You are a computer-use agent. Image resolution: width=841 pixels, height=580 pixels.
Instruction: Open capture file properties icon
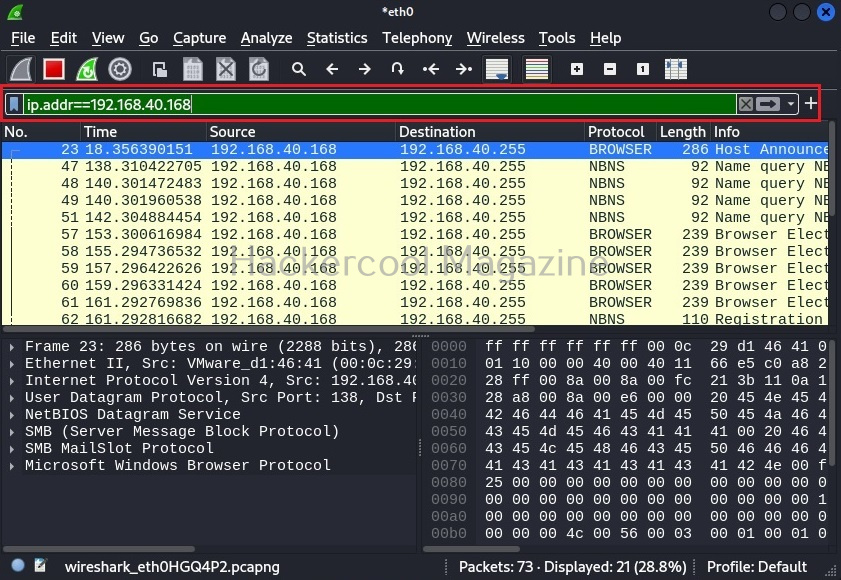pos(40,566)
